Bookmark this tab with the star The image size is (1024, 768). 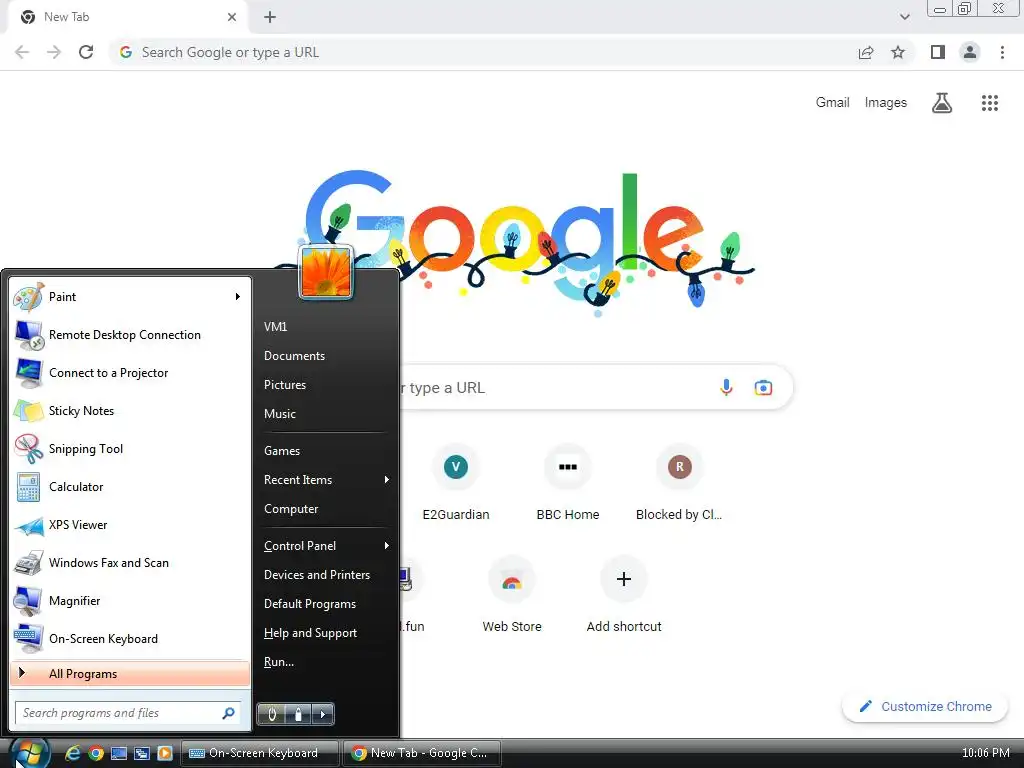898,52
